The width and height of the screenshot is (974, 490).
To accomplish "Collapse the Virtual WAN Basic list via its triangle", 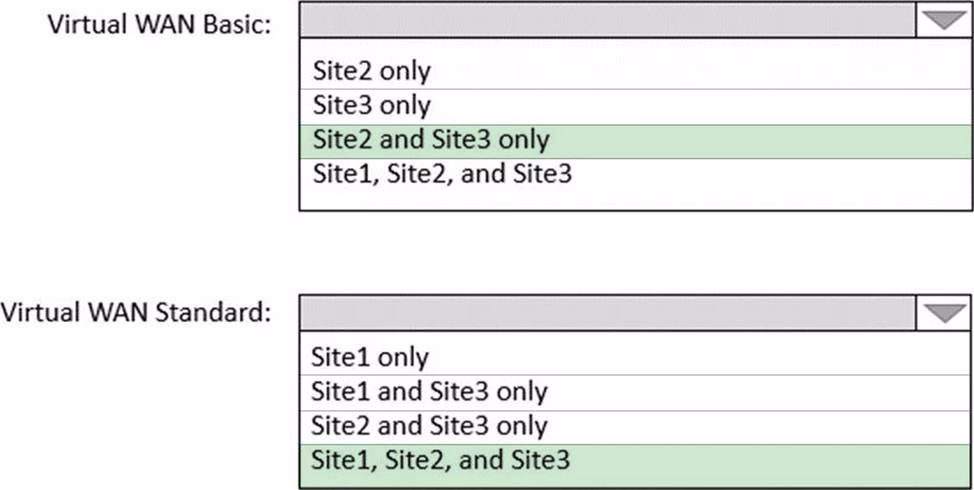I will click(x=943, y=22).
